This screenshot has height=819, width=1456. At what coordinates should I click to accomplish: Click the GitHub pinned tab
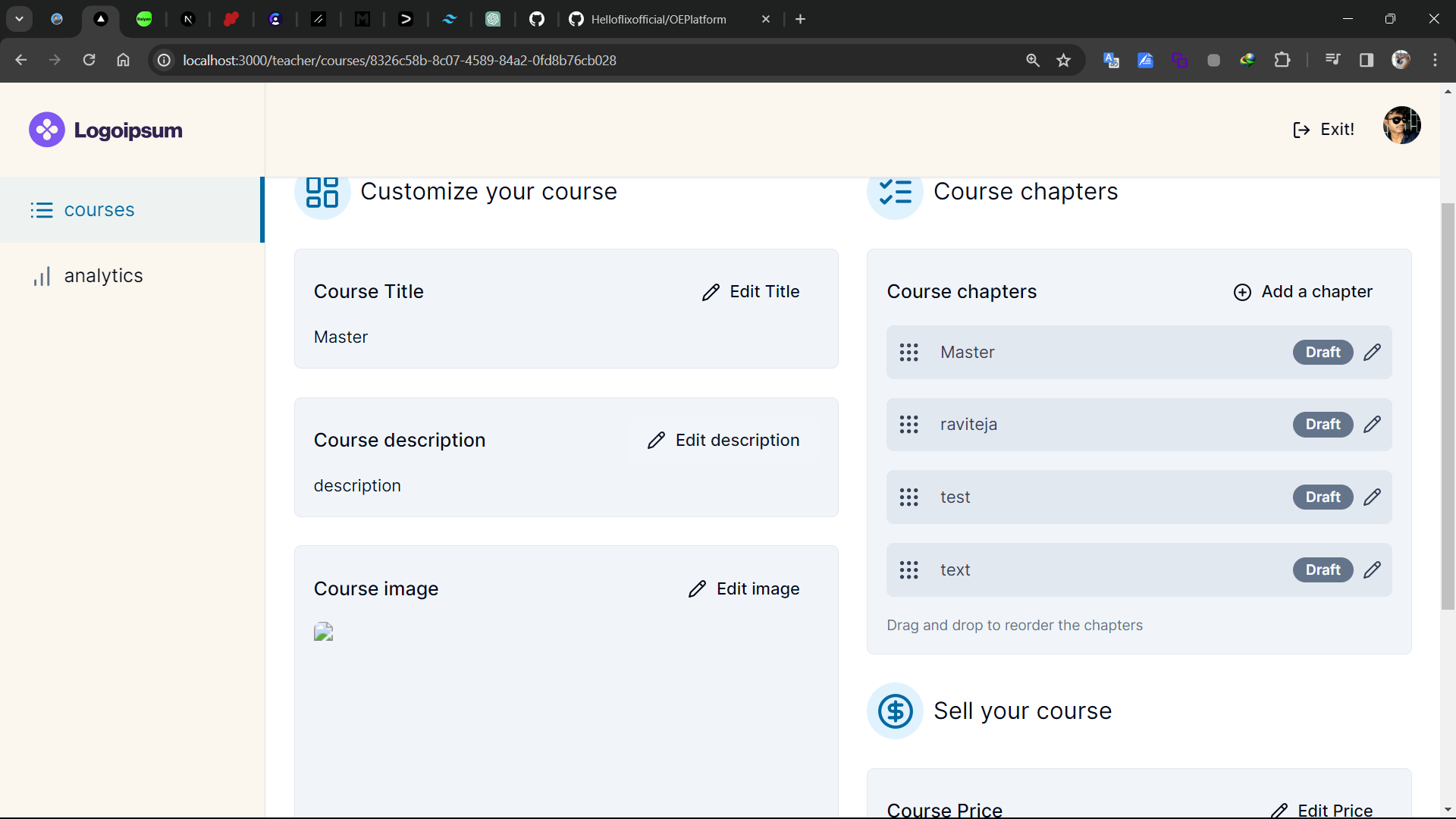pyautogui.click(x=537, y=19)
